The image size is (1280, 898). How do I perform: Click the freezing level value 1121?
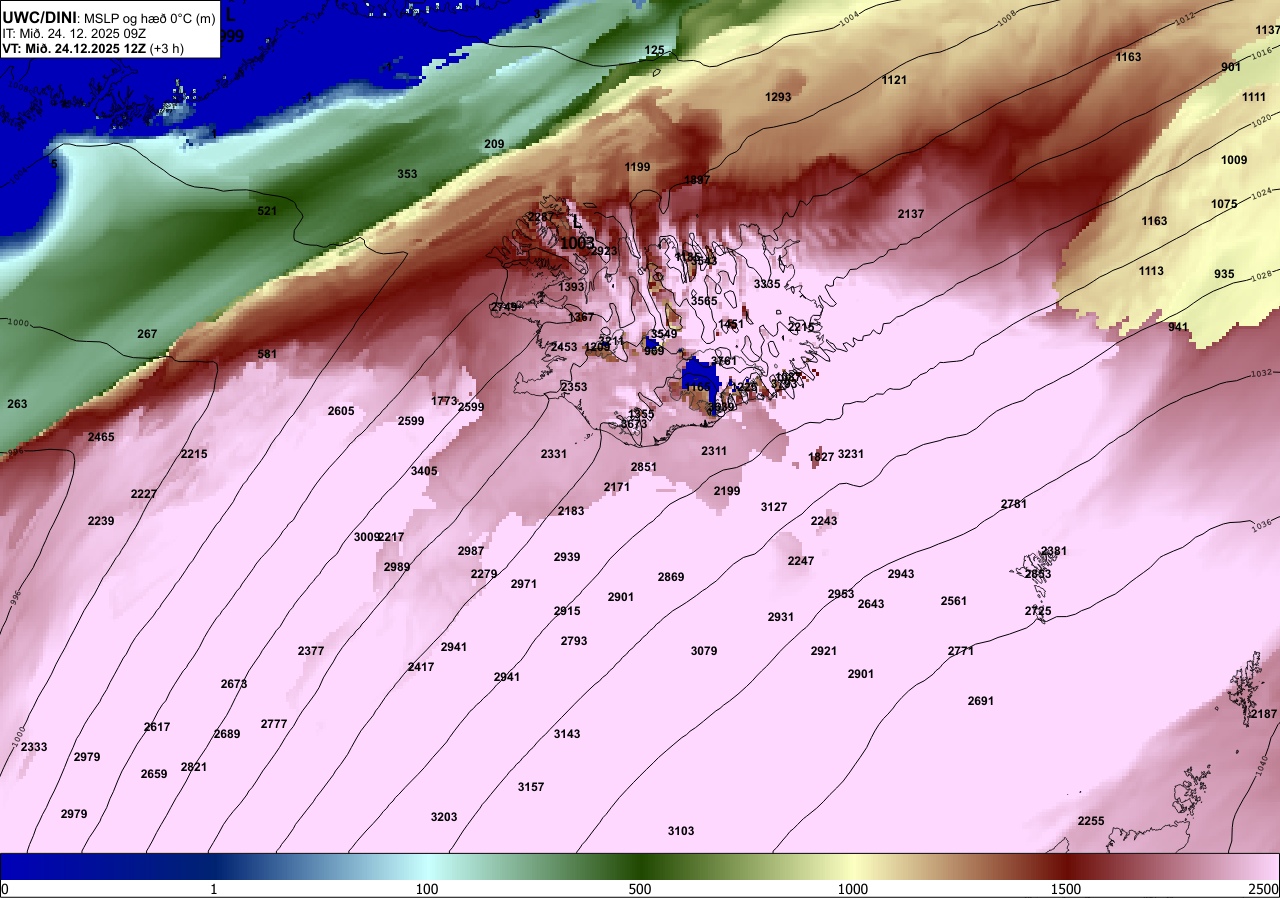[x=894, y=80]
